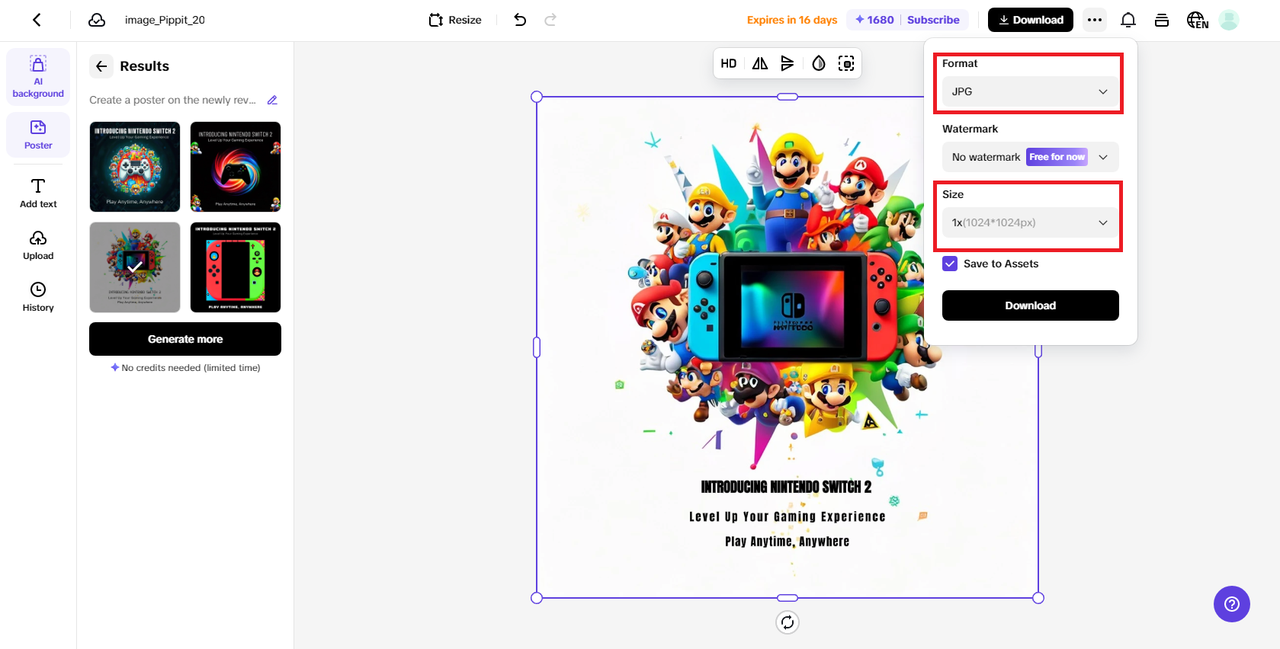Open the AI background tool
This screenshot has height=649, width=1280.
(x=38, y=77)
